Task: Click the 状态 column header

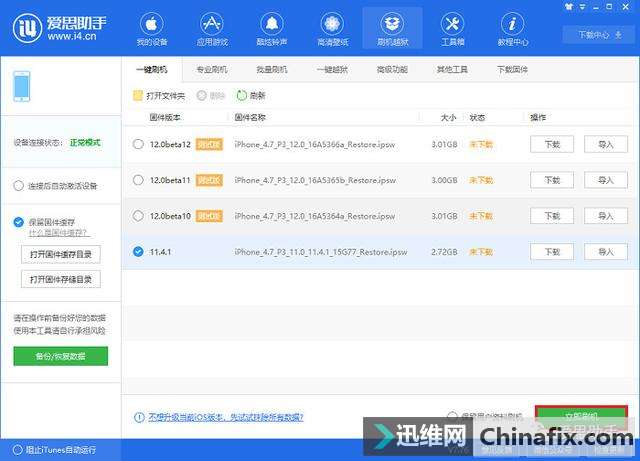Action: click(477, 118)
